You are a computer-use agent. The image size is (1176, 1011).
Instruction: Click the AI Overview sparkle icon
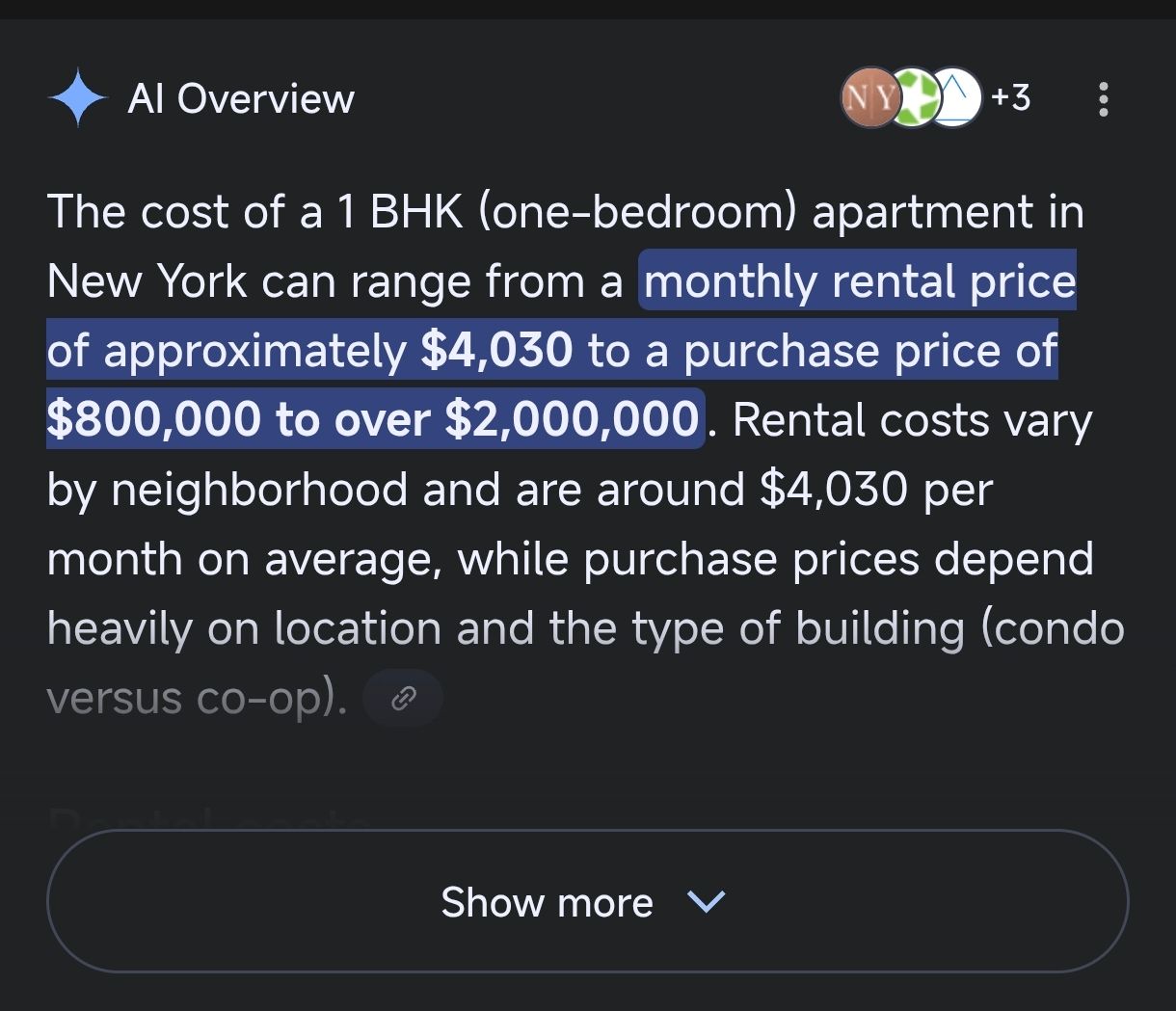point(77,98)
